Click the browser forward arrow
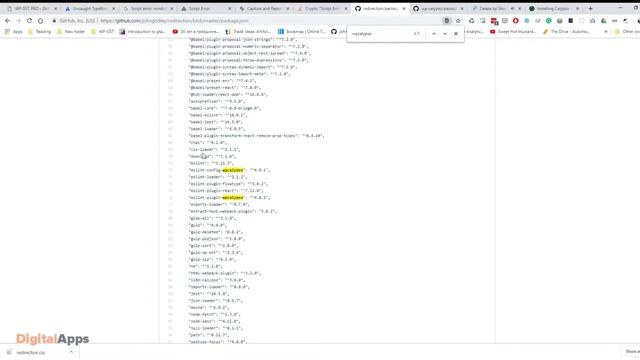The image size is (640, 360). pyautogui.click(x=18, y=20)
